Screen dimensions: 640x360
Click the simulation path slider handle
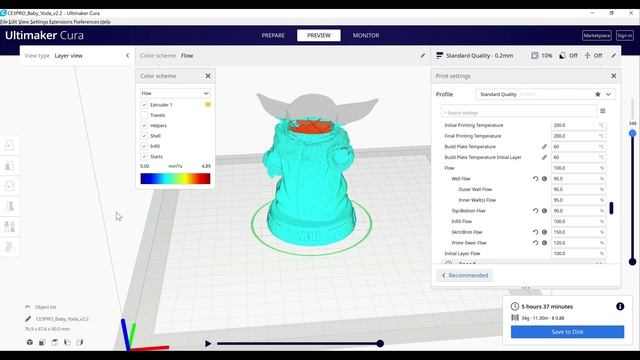click(x=380, y=344)
